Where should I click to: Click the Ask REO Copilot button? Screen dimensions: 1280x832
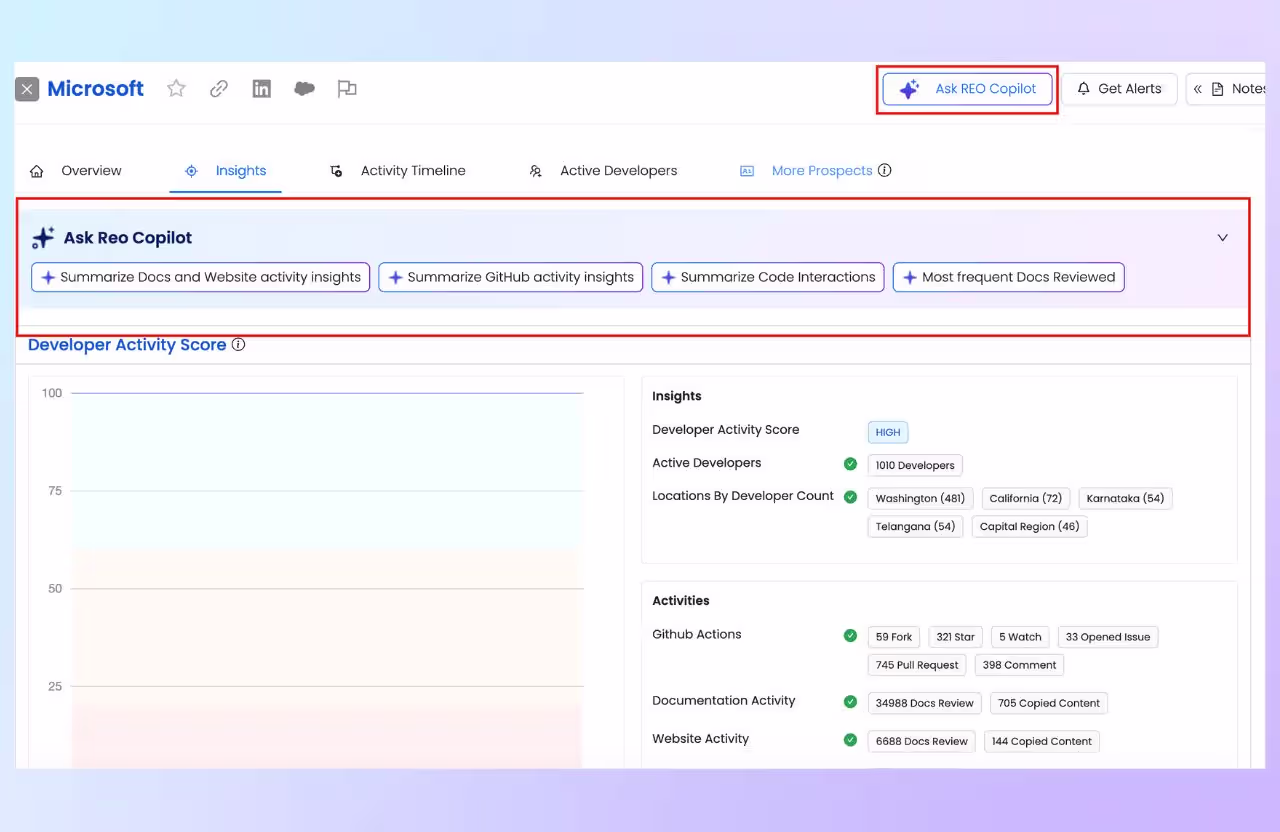click(968, 89)
